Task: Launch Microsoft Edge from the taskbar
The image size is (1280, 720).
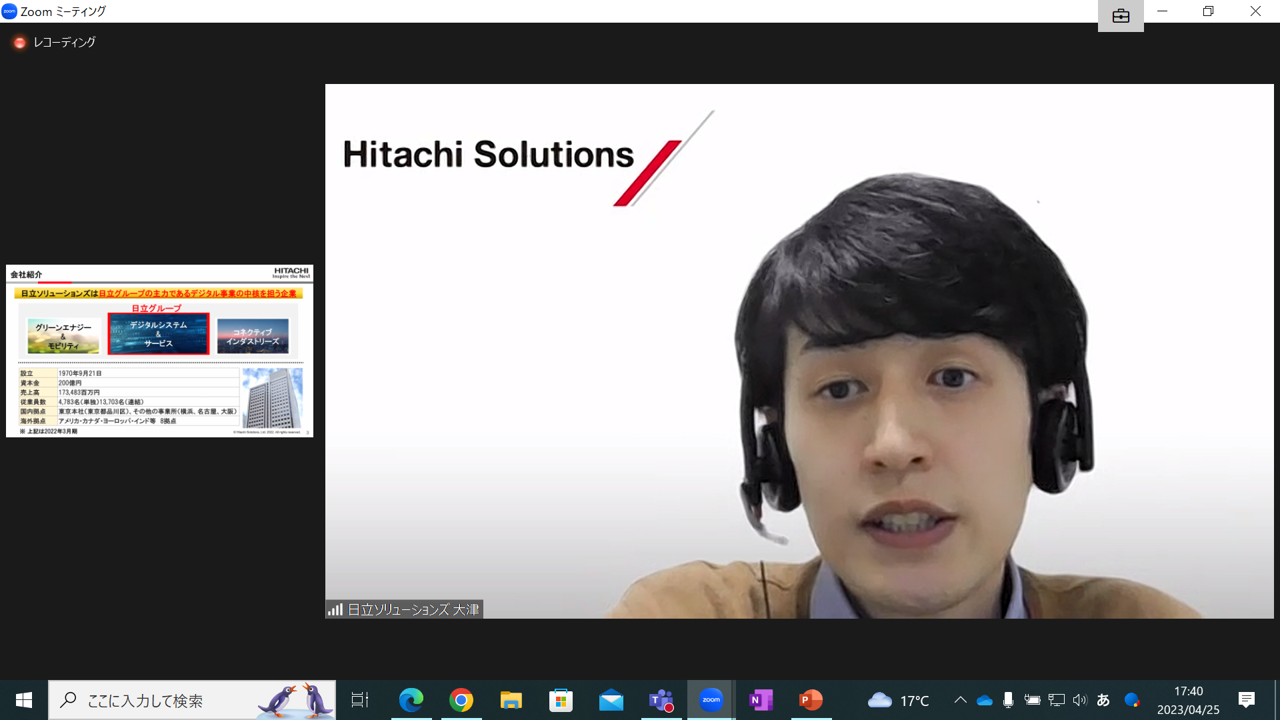Action: (411, 700)
